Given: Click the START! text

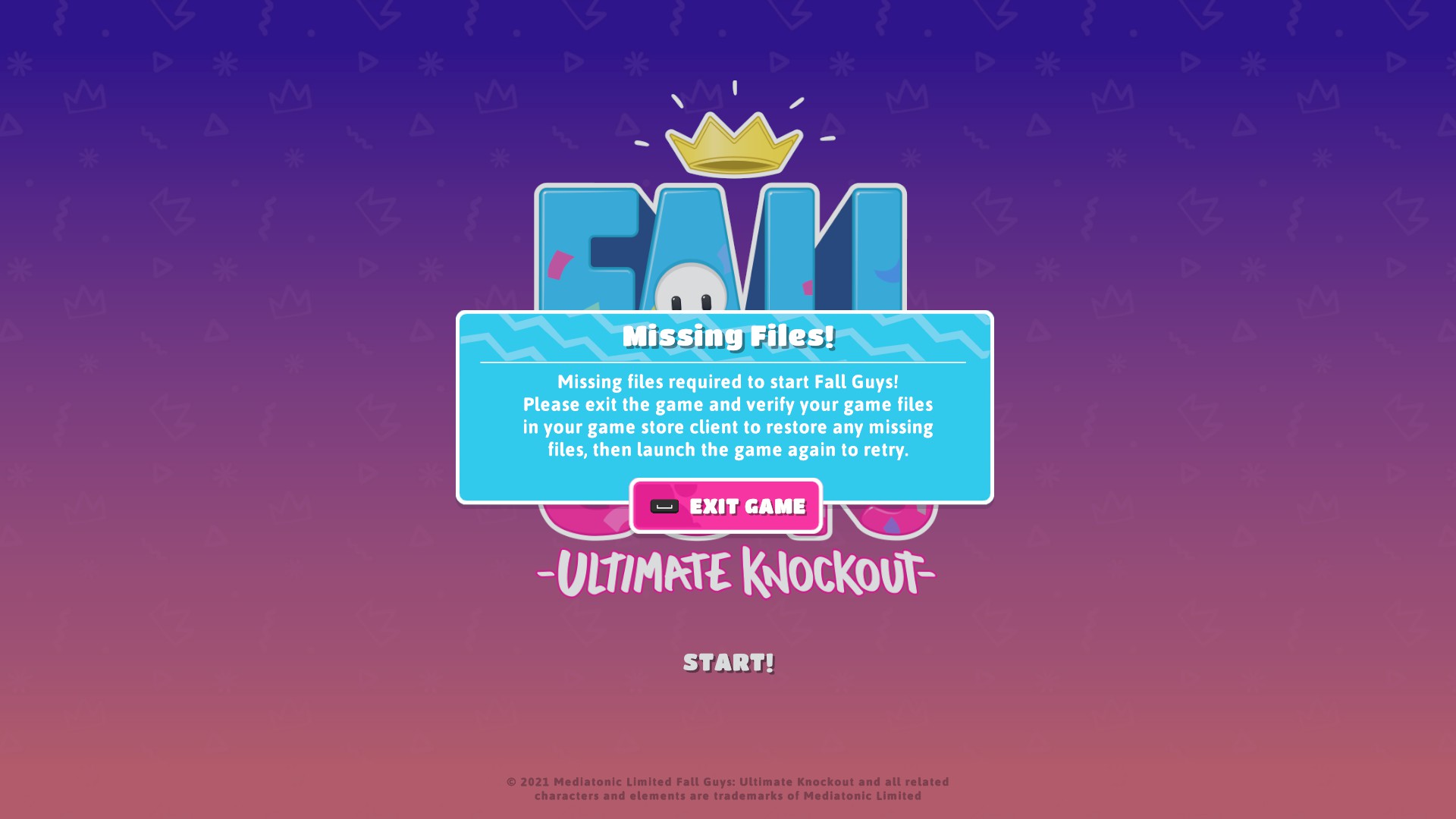Looking at the screenshot, I should coord(728,663).
